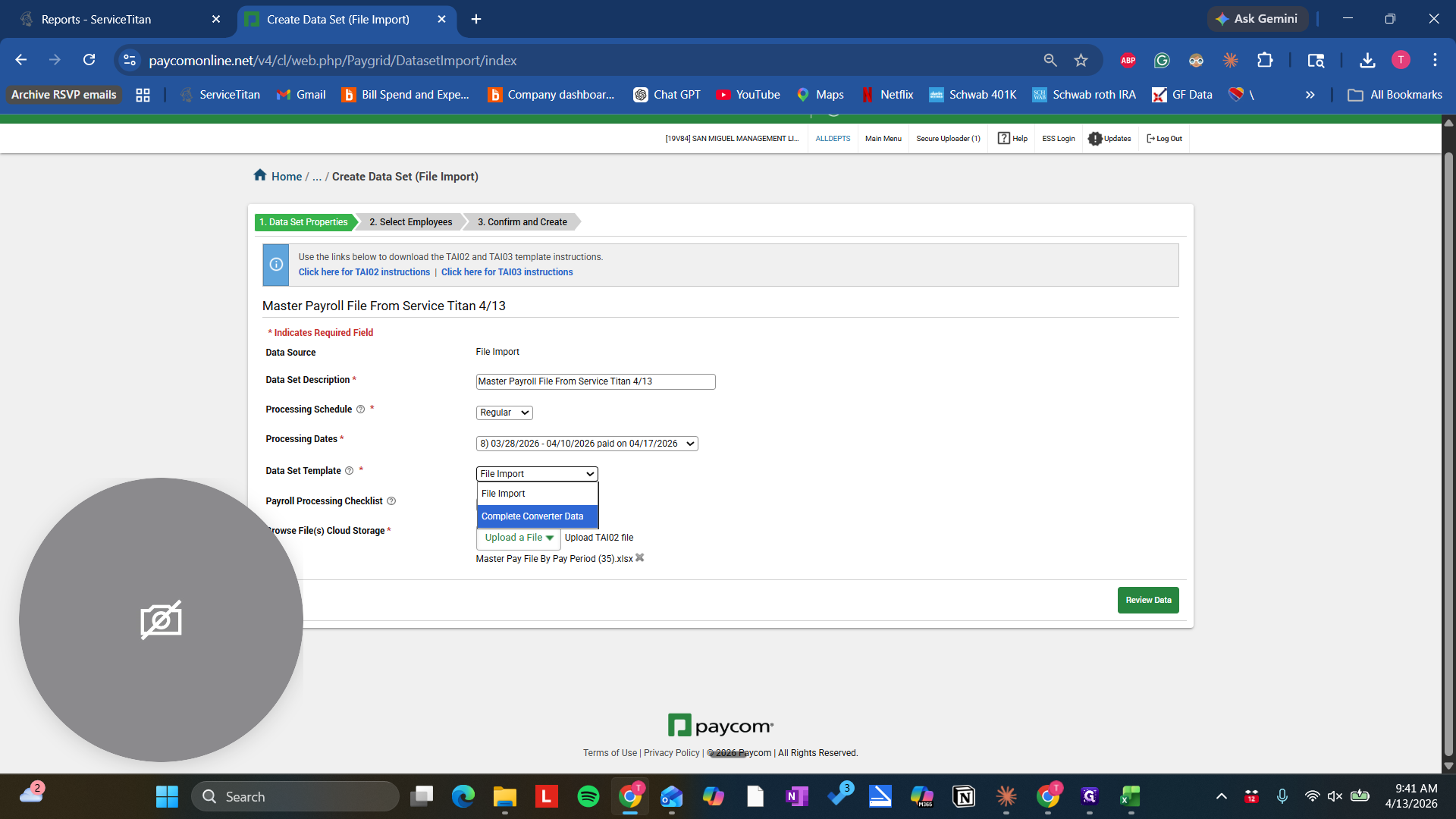Click the Data Set Template help tooltip

[x=350, y=470]
